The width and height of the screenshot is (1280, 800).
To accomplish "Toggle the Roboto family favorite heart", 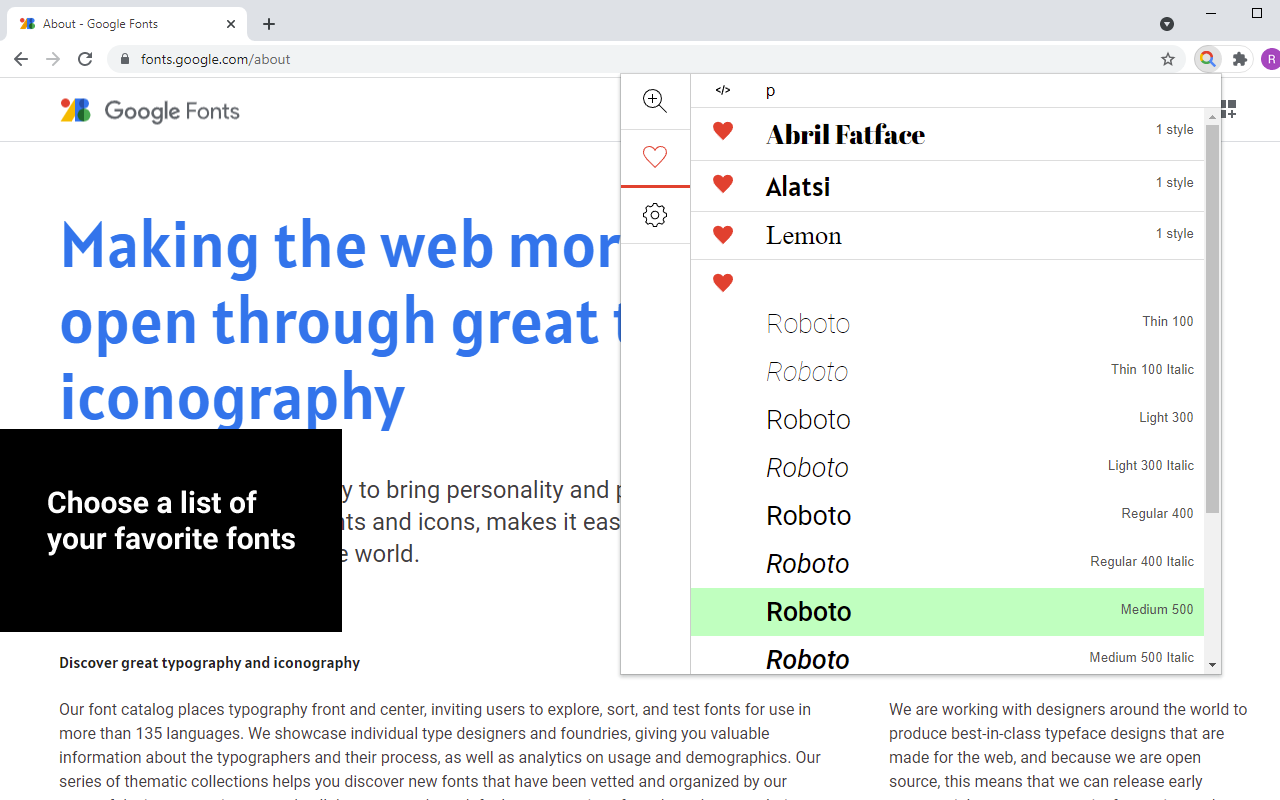I will click(x=723, y=283).
